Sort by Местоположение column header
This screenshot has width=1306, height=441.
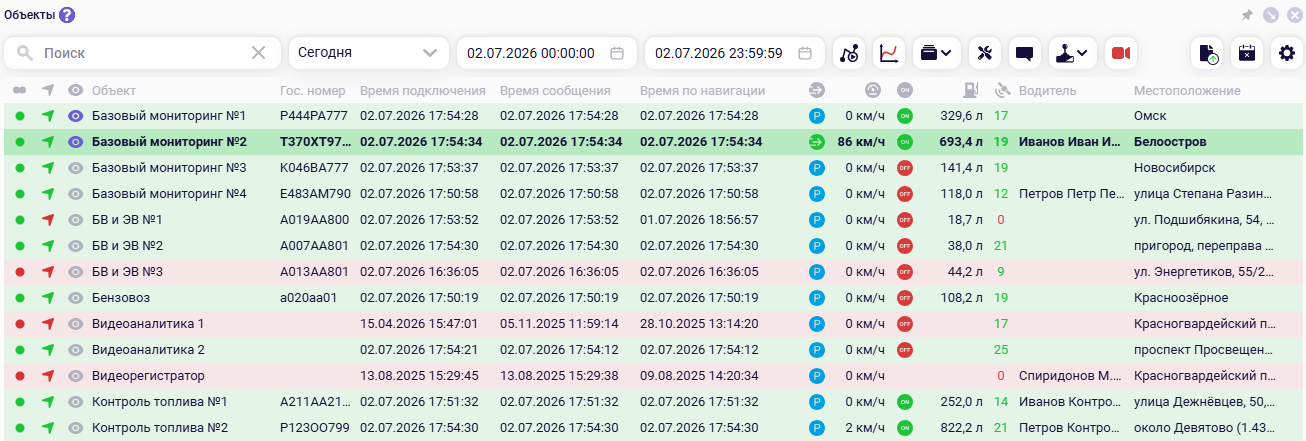pos(1187,91)
